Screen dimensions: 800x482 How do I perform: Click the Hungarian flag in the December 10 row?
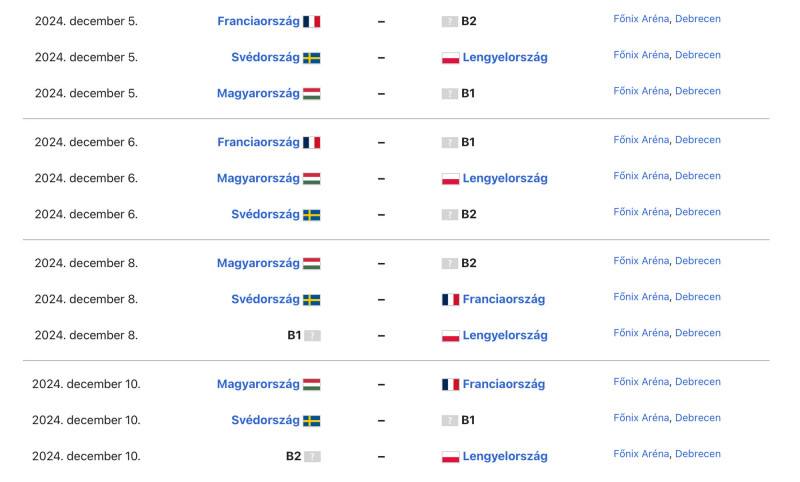[x=311, y=384]
